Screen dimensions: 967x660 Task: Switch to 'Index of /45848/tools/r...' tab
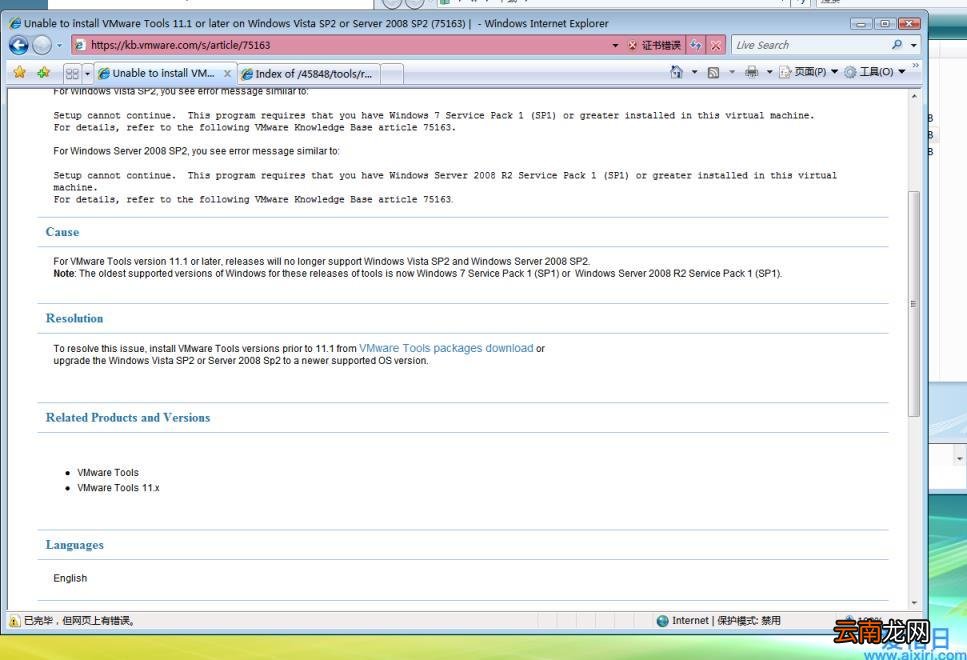pyautogui.click(x=308, y=74)
